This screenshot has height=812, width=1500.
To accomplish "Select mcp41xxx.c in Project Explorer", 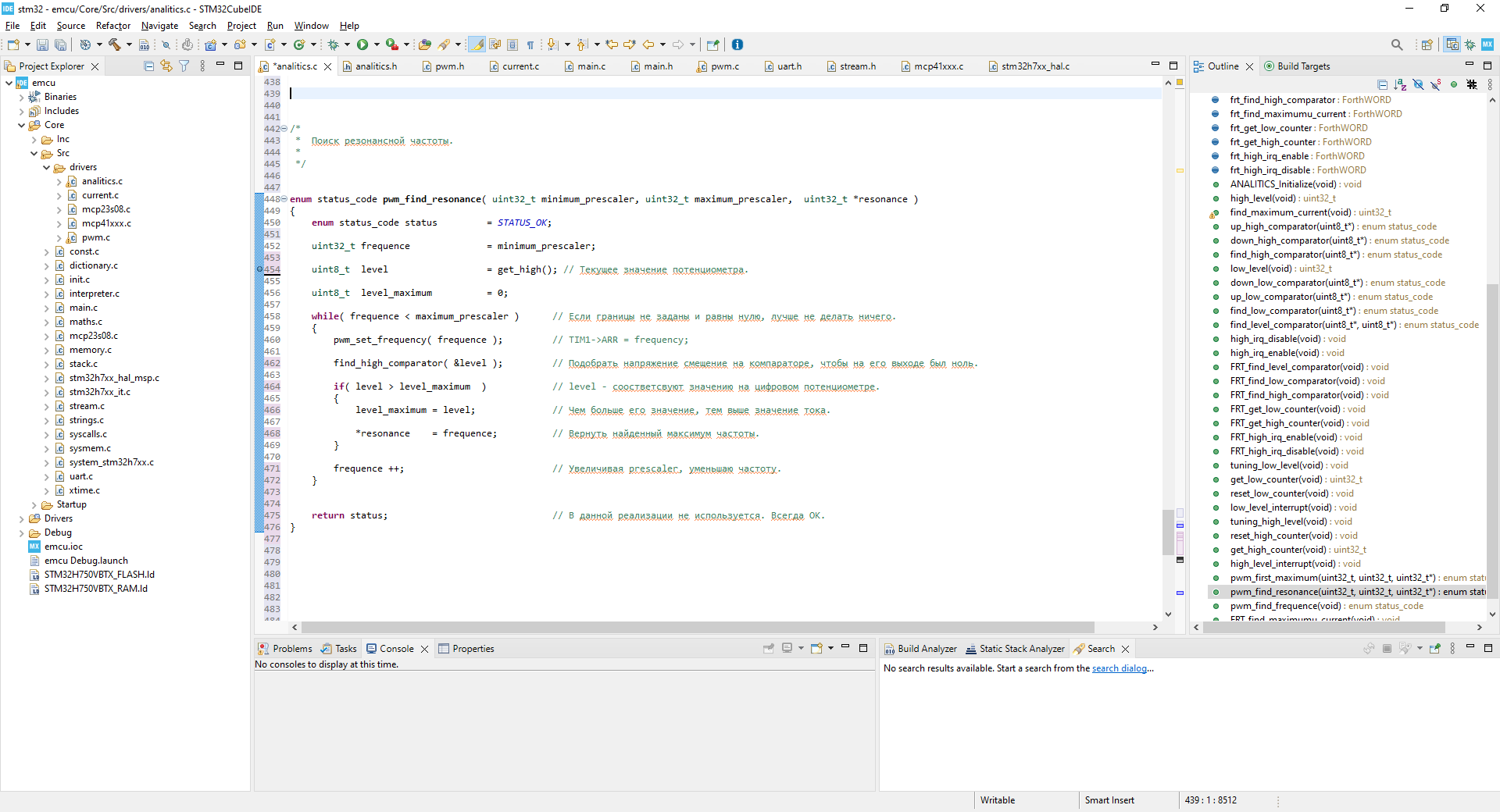I will click(106, 223).
